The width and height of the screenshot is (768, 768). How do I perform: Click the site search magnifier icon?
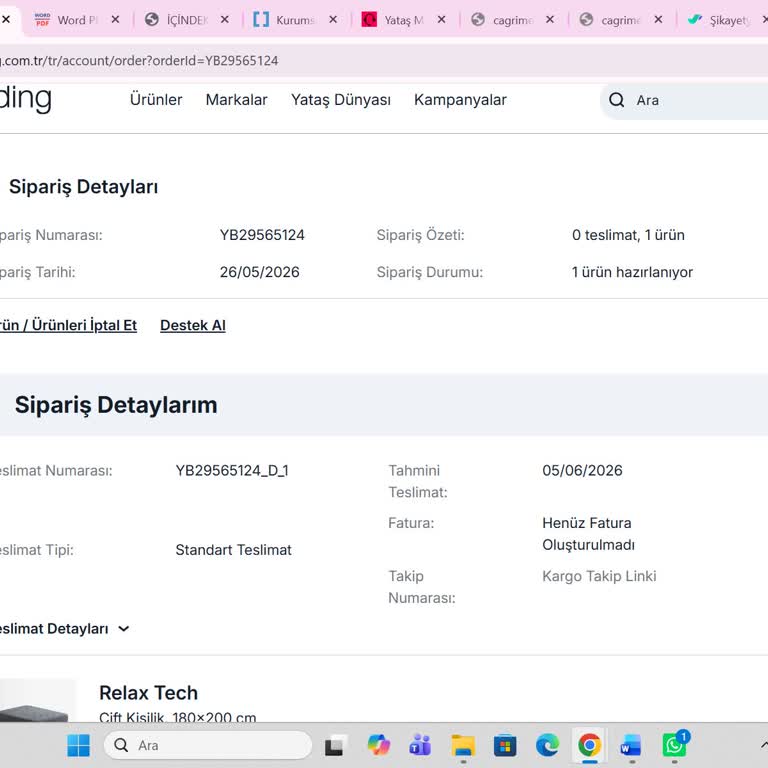[x=617, y=100]
